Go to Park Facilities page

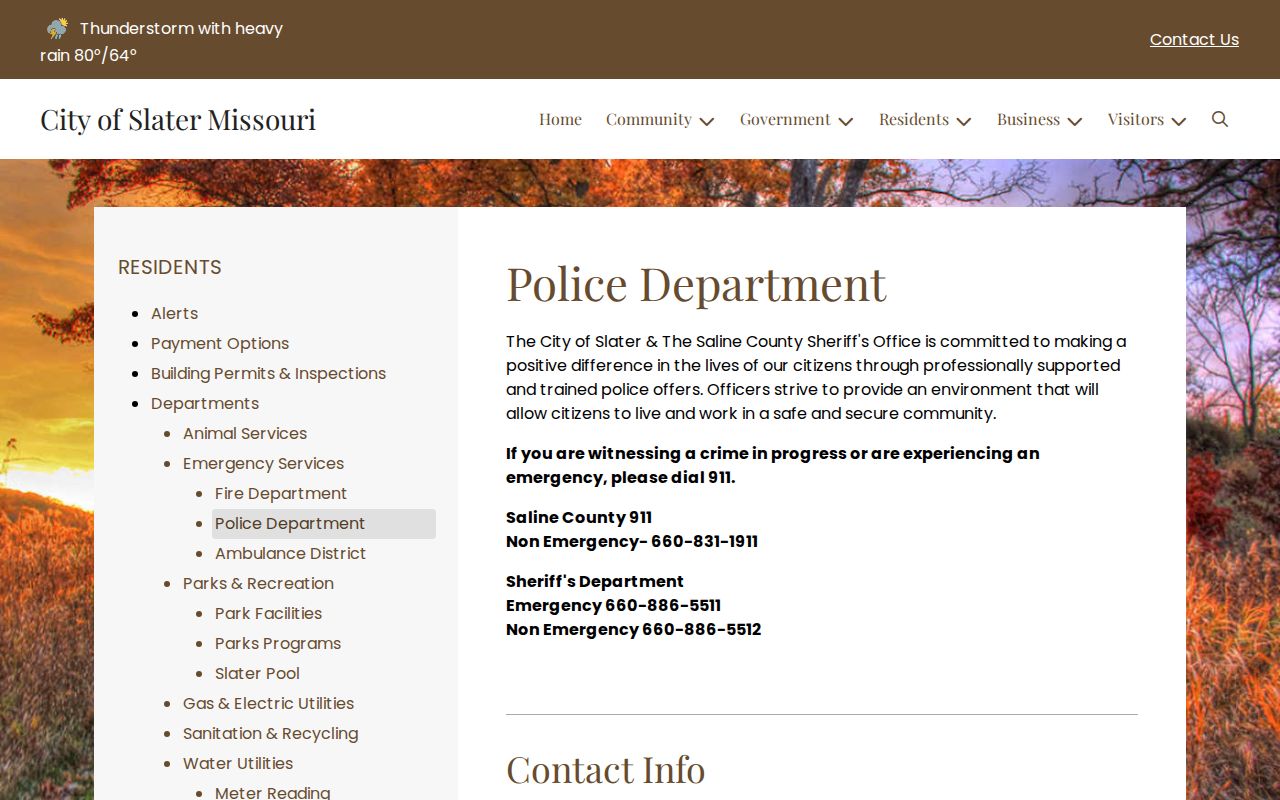click(x=268, y=613)
